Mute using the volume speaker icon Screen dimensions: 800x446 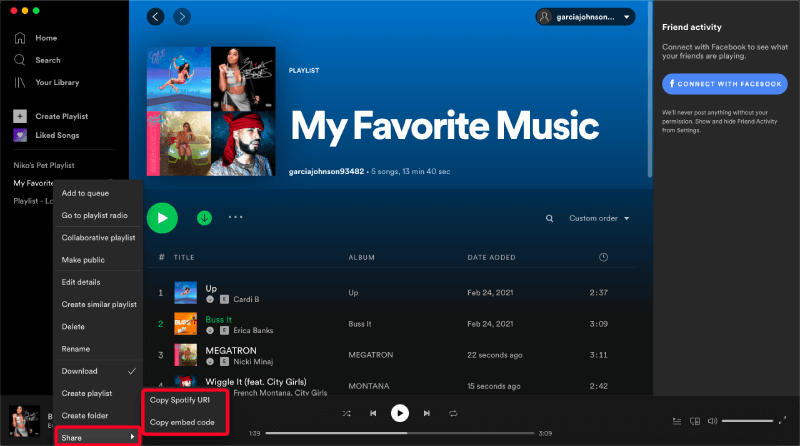point(712,421)
